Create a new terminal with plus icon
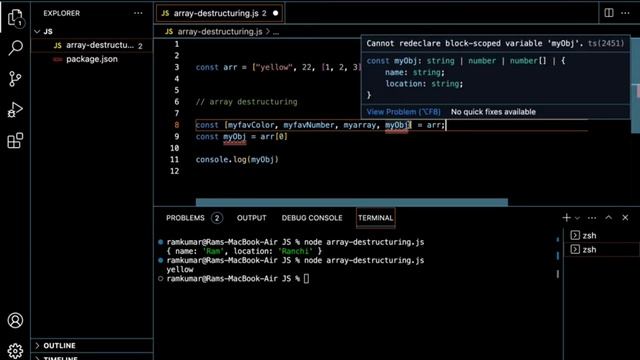The height and width of the screenshot is (360, 640). point(566,218)
